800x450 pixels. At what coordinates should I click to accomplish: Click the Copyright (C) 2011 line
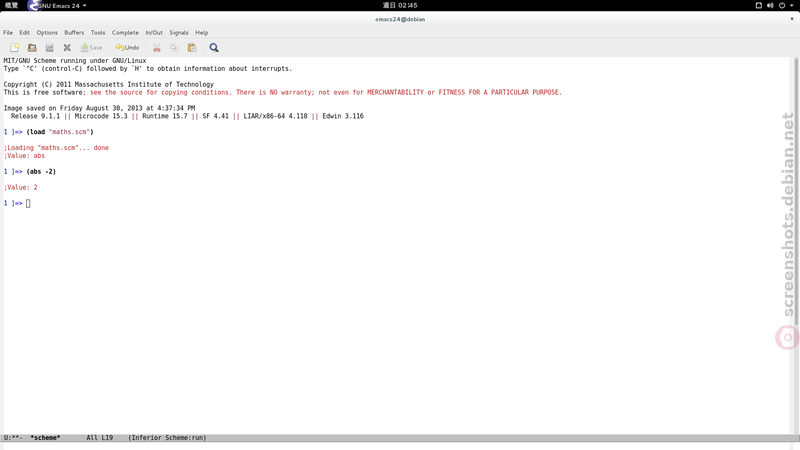[109, 84]
